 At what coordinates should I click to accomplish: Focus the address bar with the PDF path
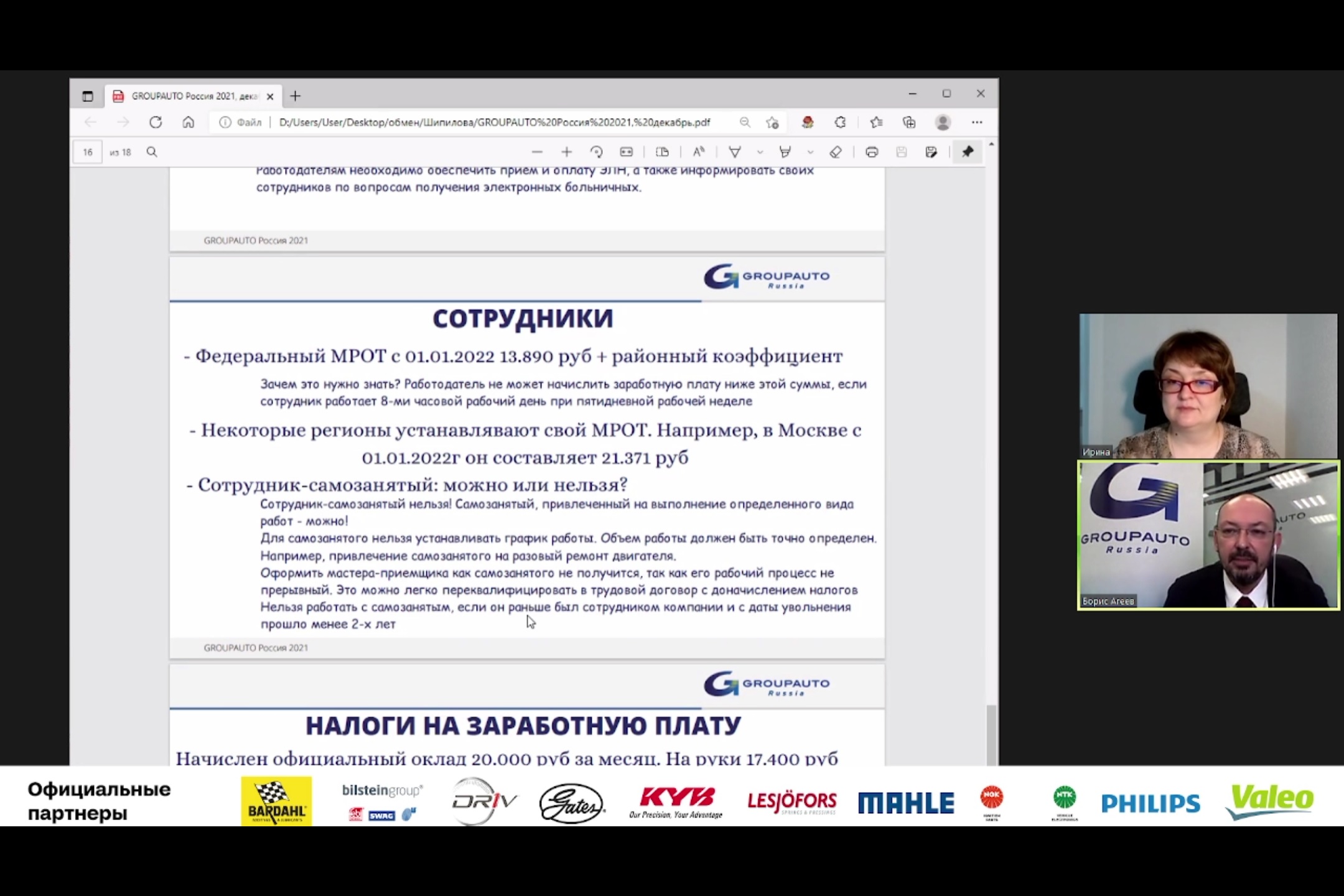(x=495, y=122)
